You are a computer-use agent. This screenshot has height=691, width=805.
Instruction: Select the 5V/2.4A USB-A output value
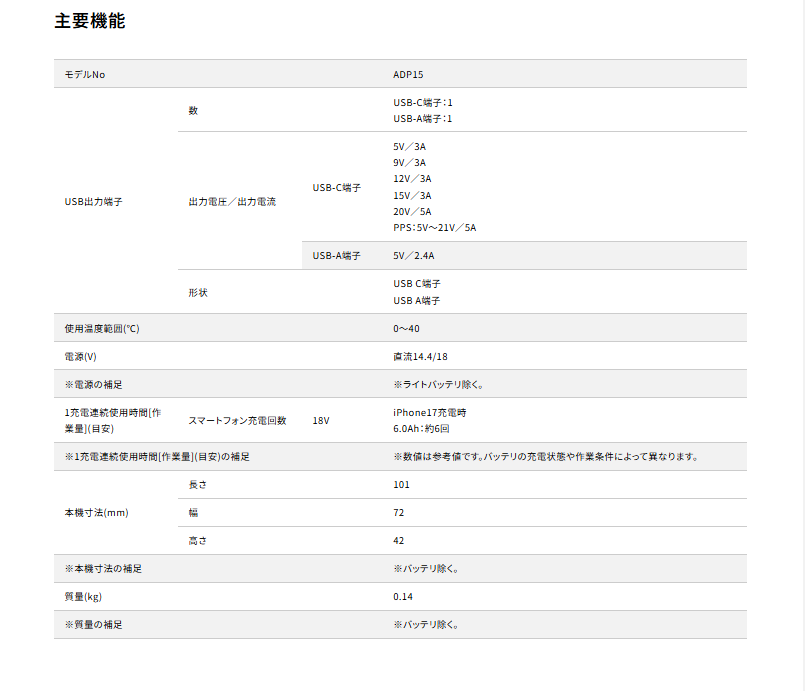[414, 256]
